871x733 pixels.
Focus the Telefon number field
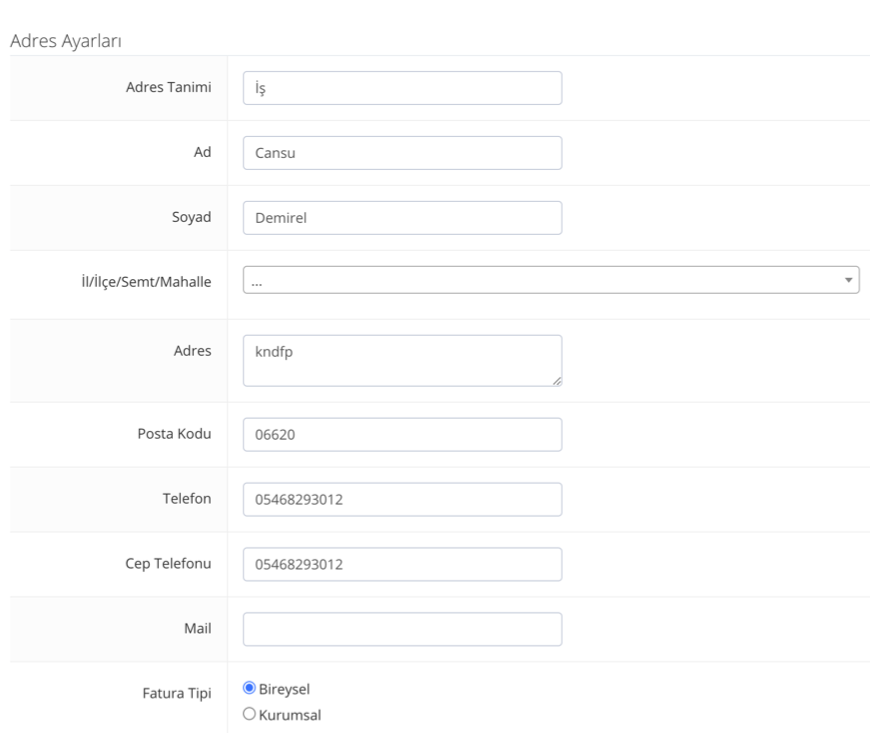(402, 499)
